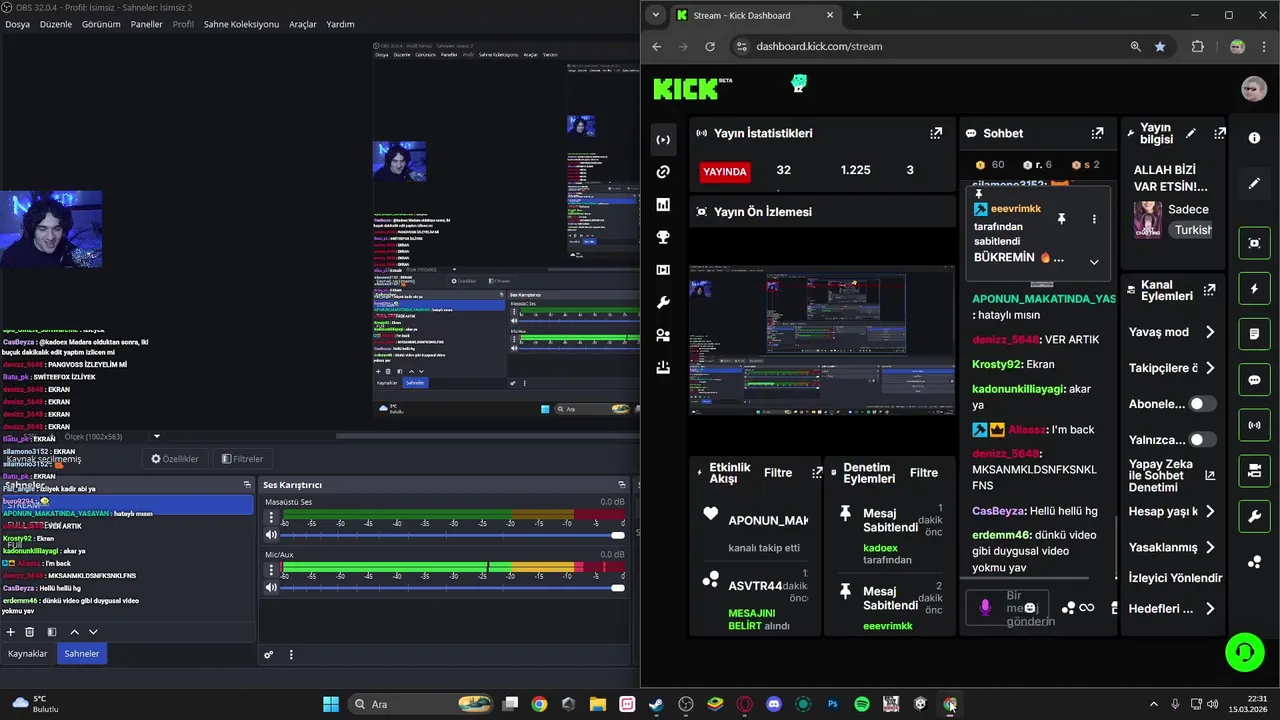1280x720 pixels.
Task: Open the link icon in Kick sidebar
Action: coord(663,172)
